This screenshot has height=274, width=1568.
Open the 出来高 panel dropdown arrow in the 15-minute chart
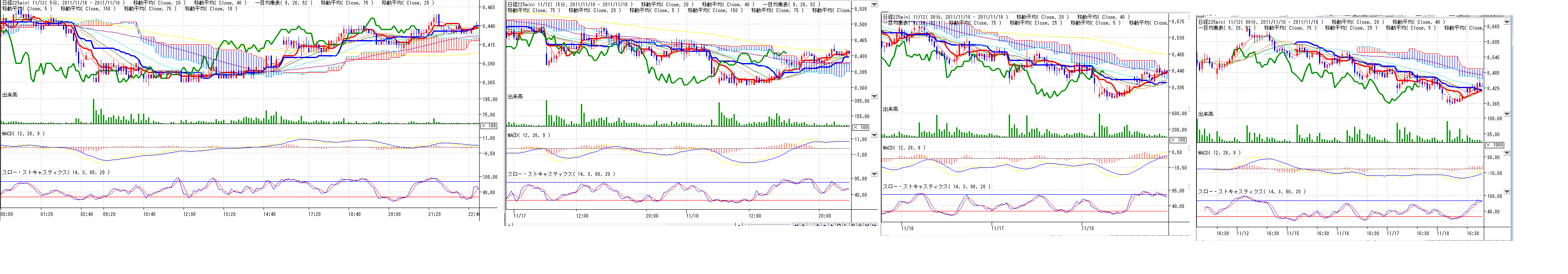tap(874, 96)
